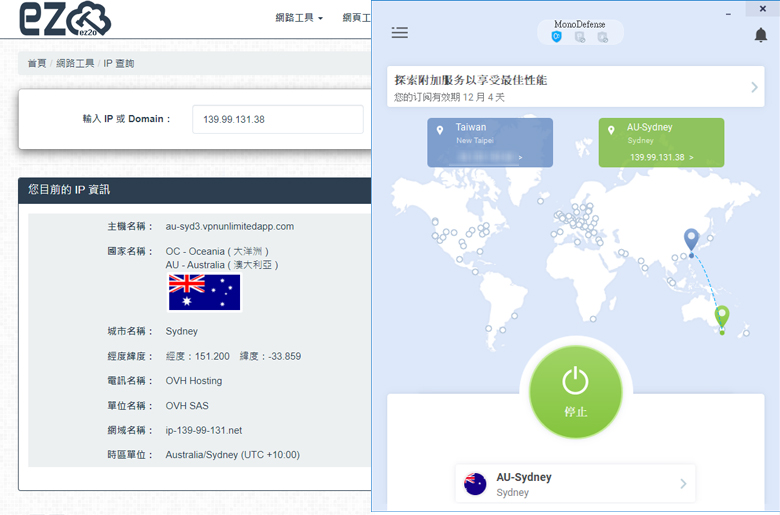The height and width of the screenshot is (515, 780).
Task: Click the AU - Australia country line
Action: point(222,265)
